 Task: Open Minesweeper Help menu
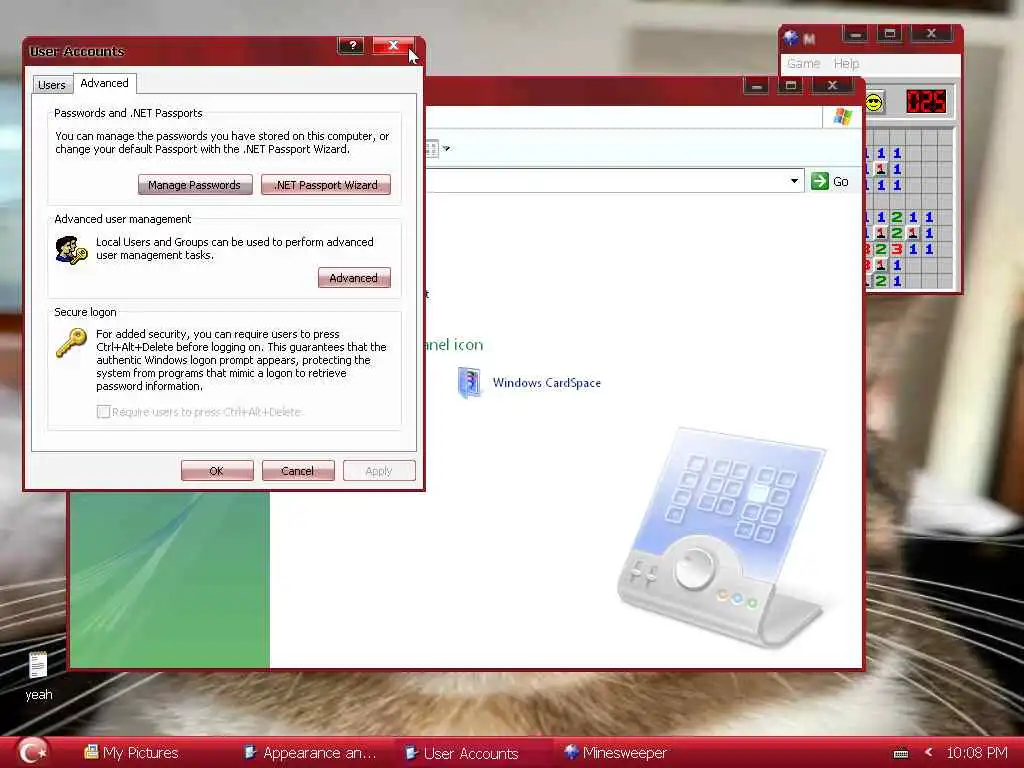coord(846,63)
